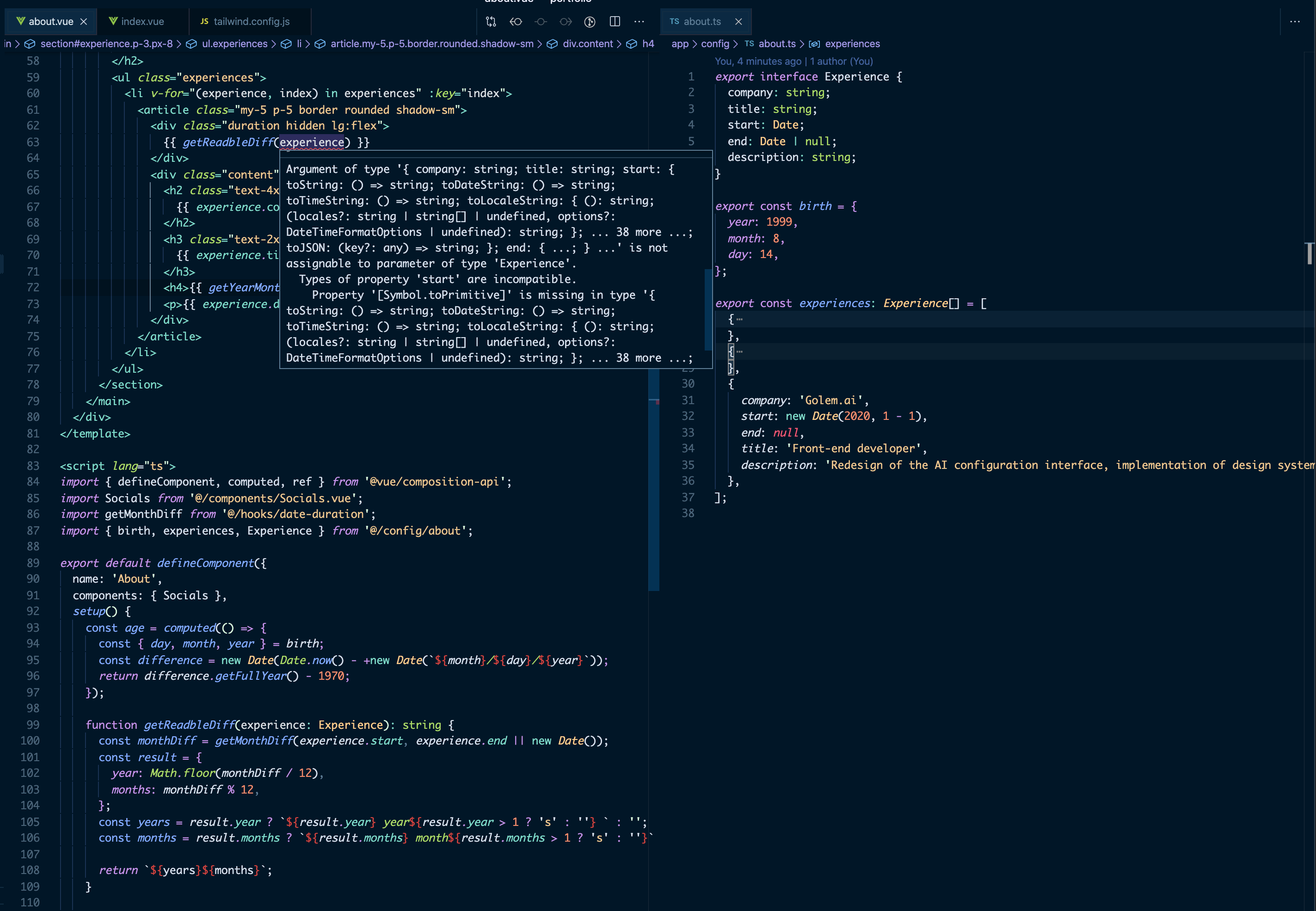Screen dimensions: 1316x911
Task: Switch to the about.ts tab
Action: [703, 22]
